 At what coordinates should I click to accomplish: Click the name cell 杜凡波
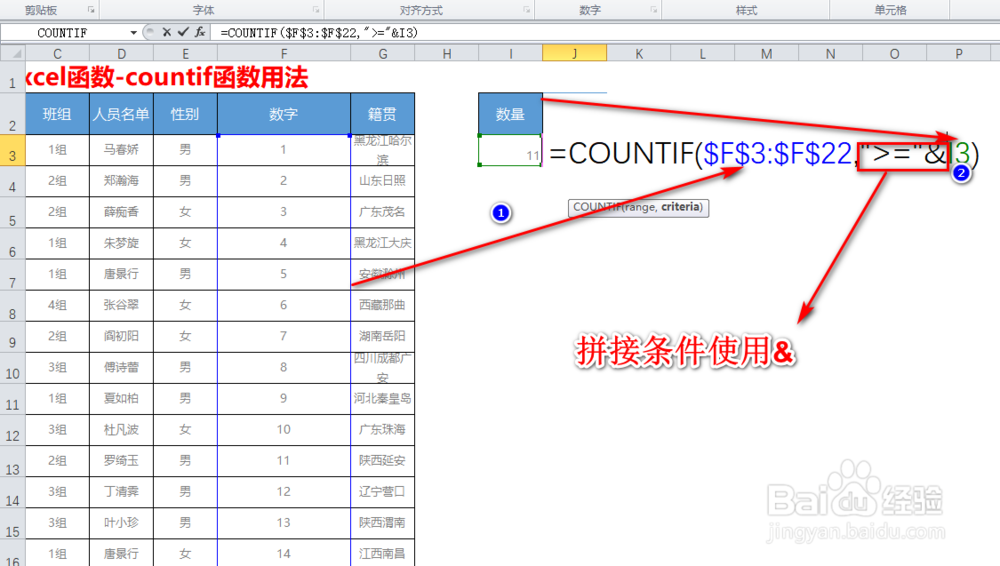(121, 430)
